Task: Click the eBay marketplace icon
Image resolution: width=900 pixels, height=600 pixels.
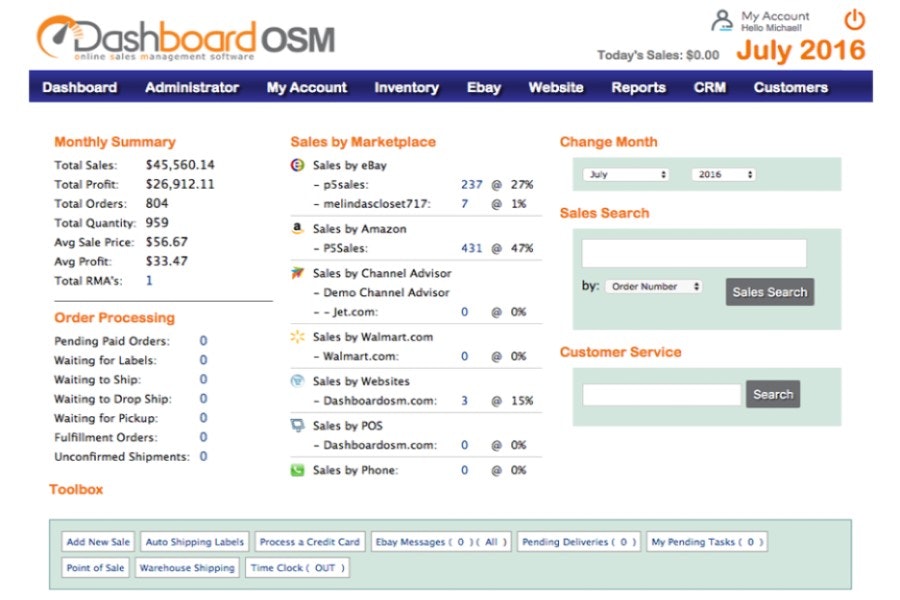Action: click(x=297, y=165)
